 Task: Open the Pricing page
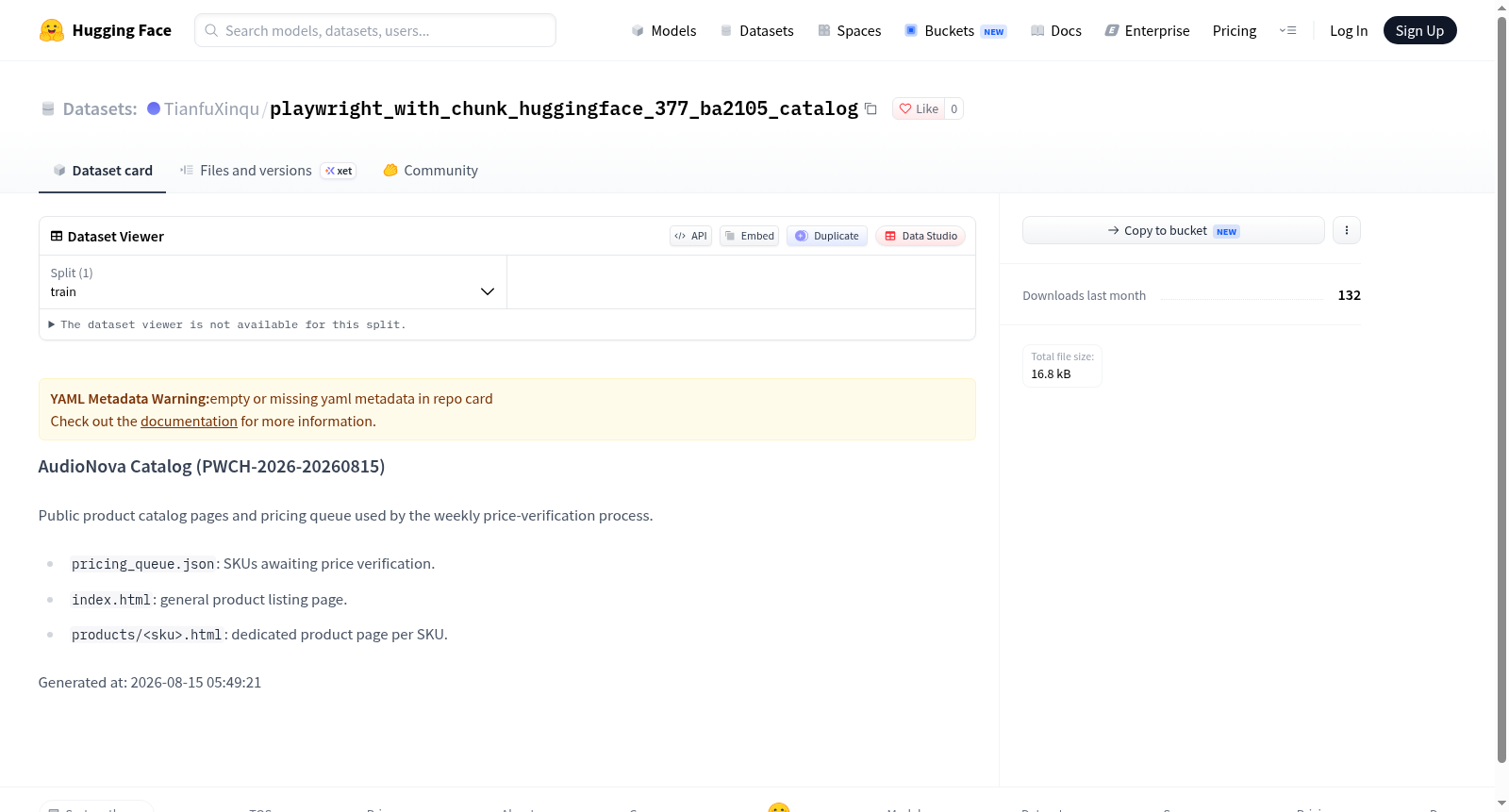point(1235,30)
